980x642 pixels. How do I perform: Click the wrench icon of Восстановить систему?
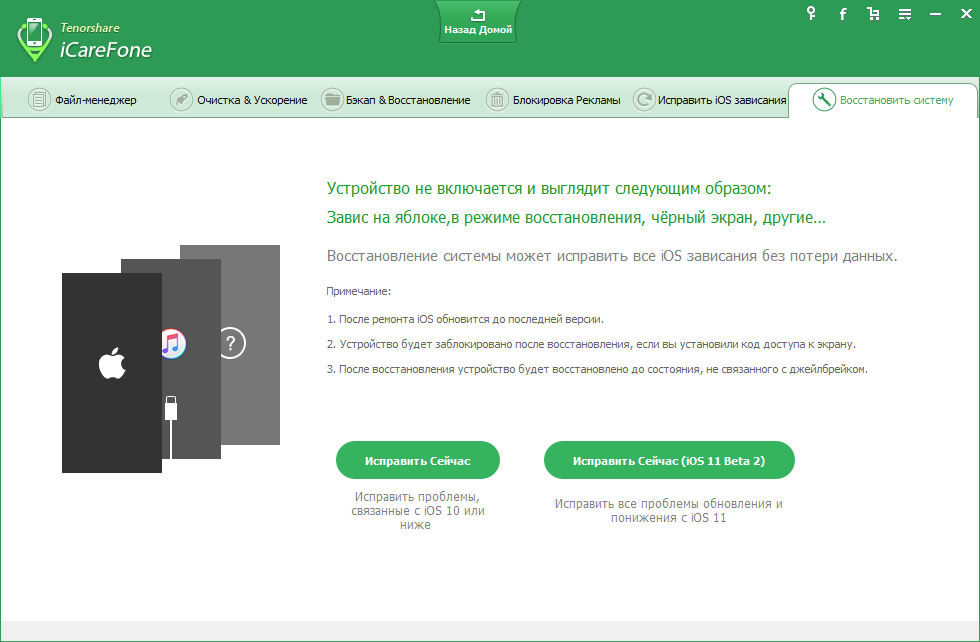click(x=824, y=99)
